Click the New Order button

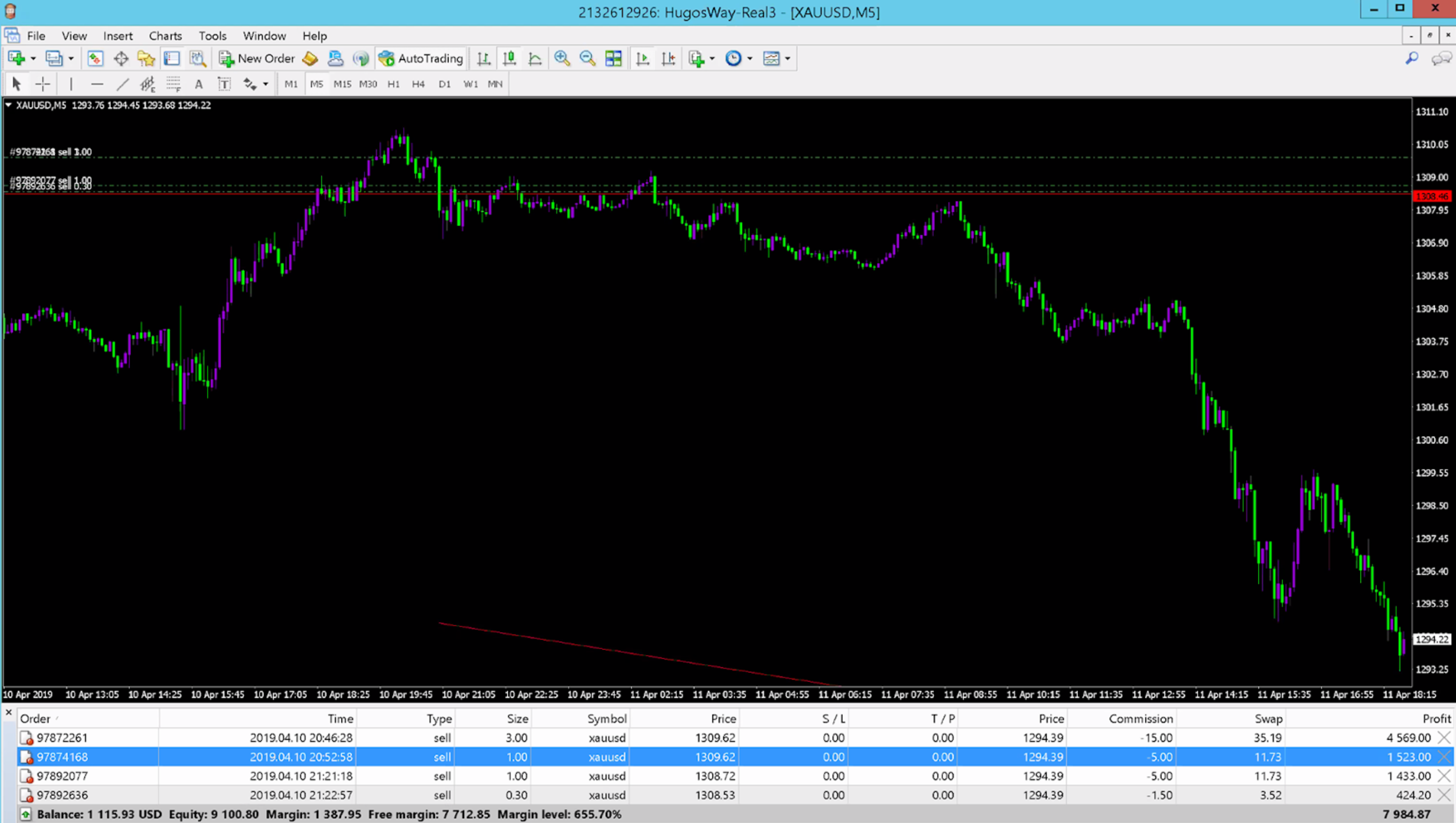(x=257, y=58)
